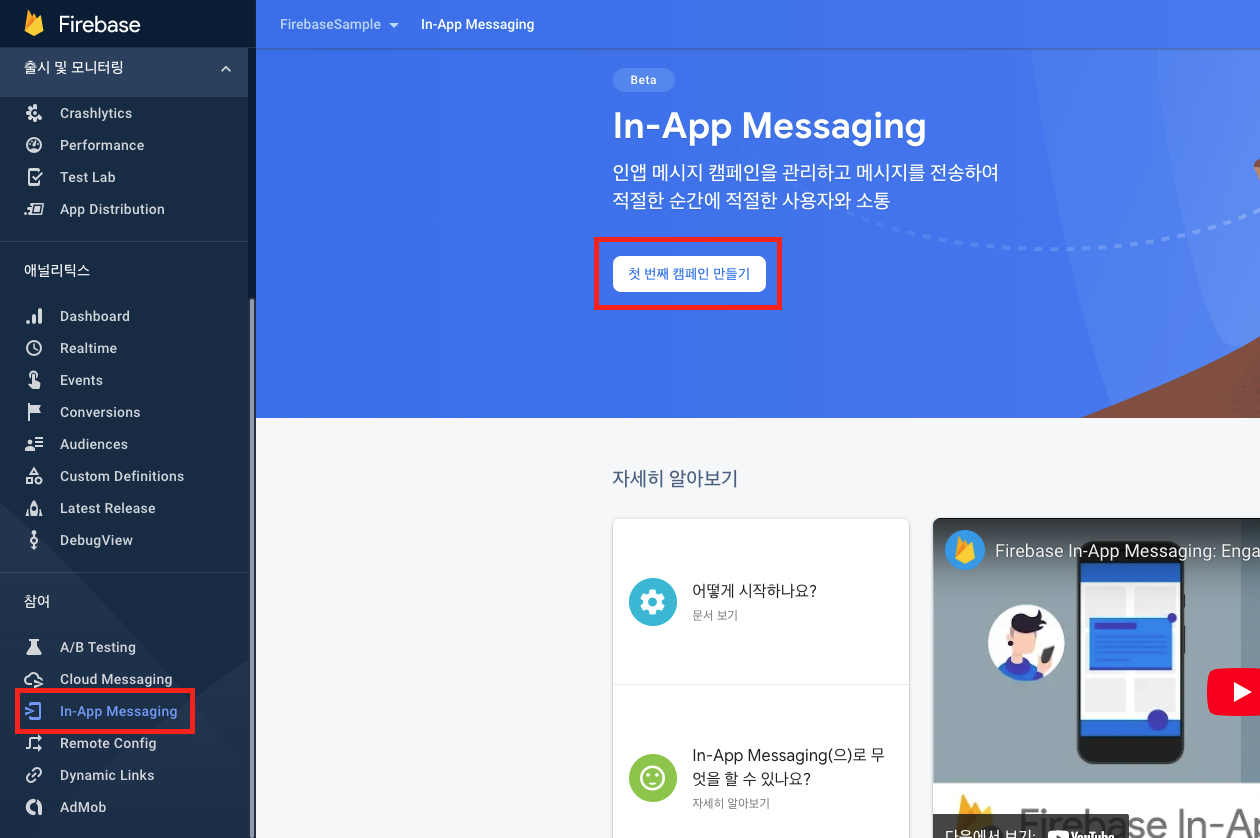Click the A/B Testing flask icon

[x=34, y=647]
